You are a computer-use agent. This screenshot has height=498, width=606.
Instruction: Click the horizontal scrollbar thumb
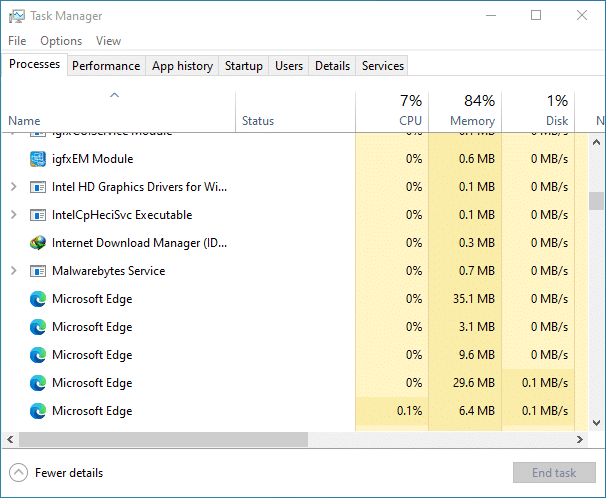[x=163, y=440]
